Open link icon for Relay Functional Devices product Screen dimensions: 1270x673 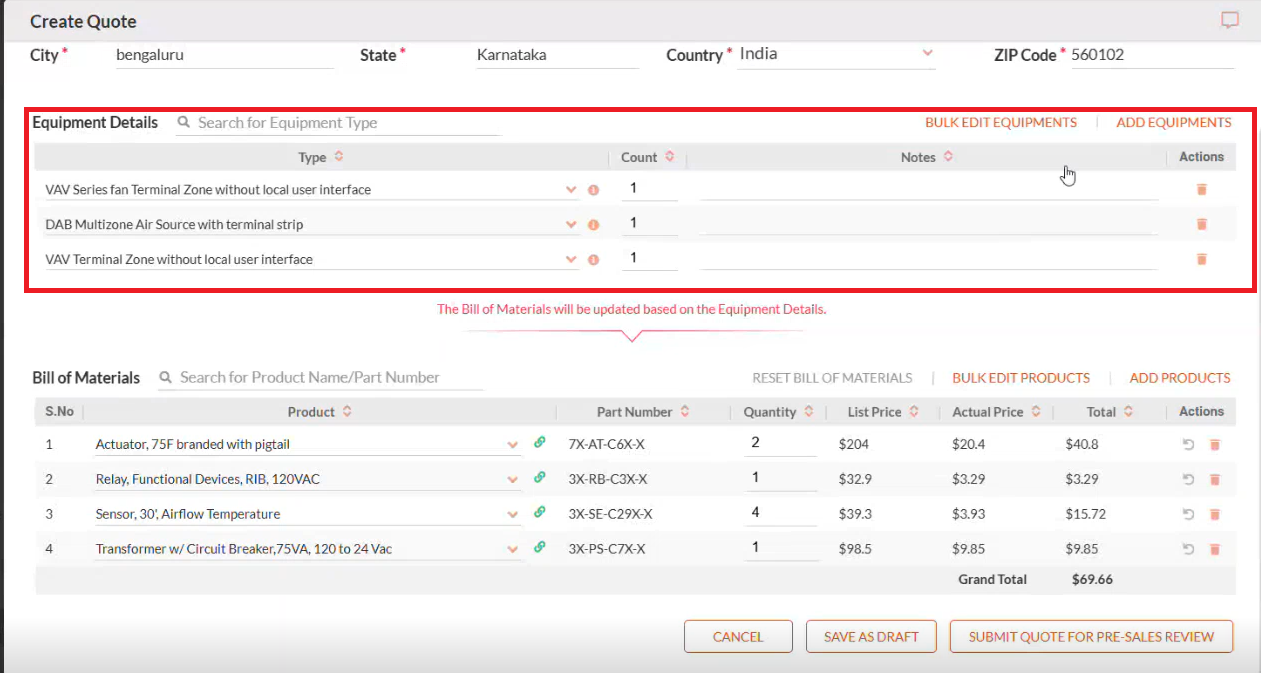tap(540, 477)
